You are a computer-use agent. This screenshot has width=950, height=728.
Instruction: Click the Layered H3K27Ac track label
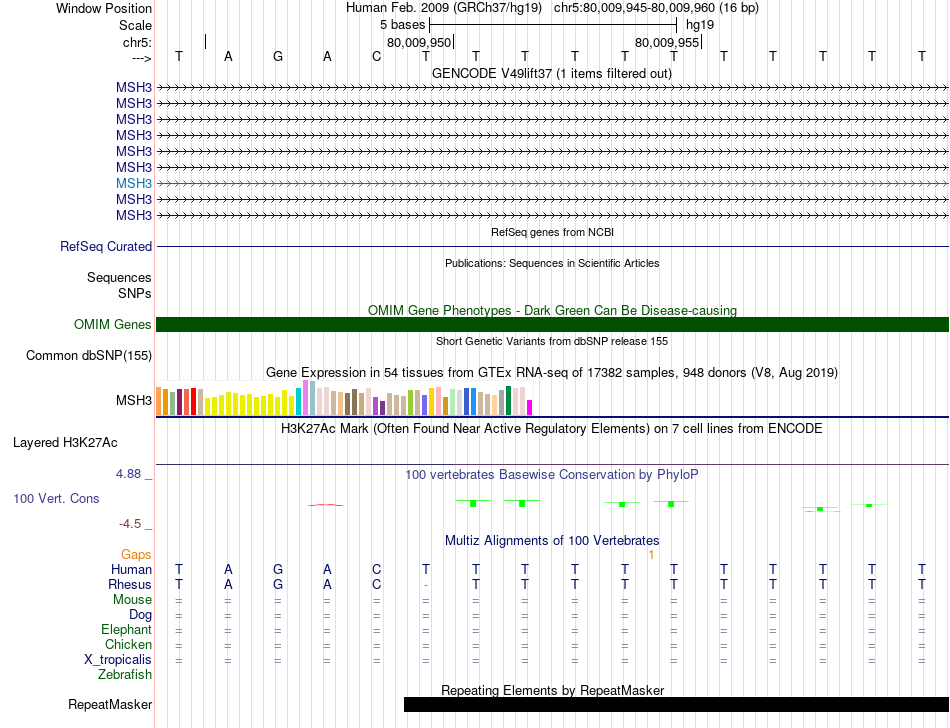point(65,443)
